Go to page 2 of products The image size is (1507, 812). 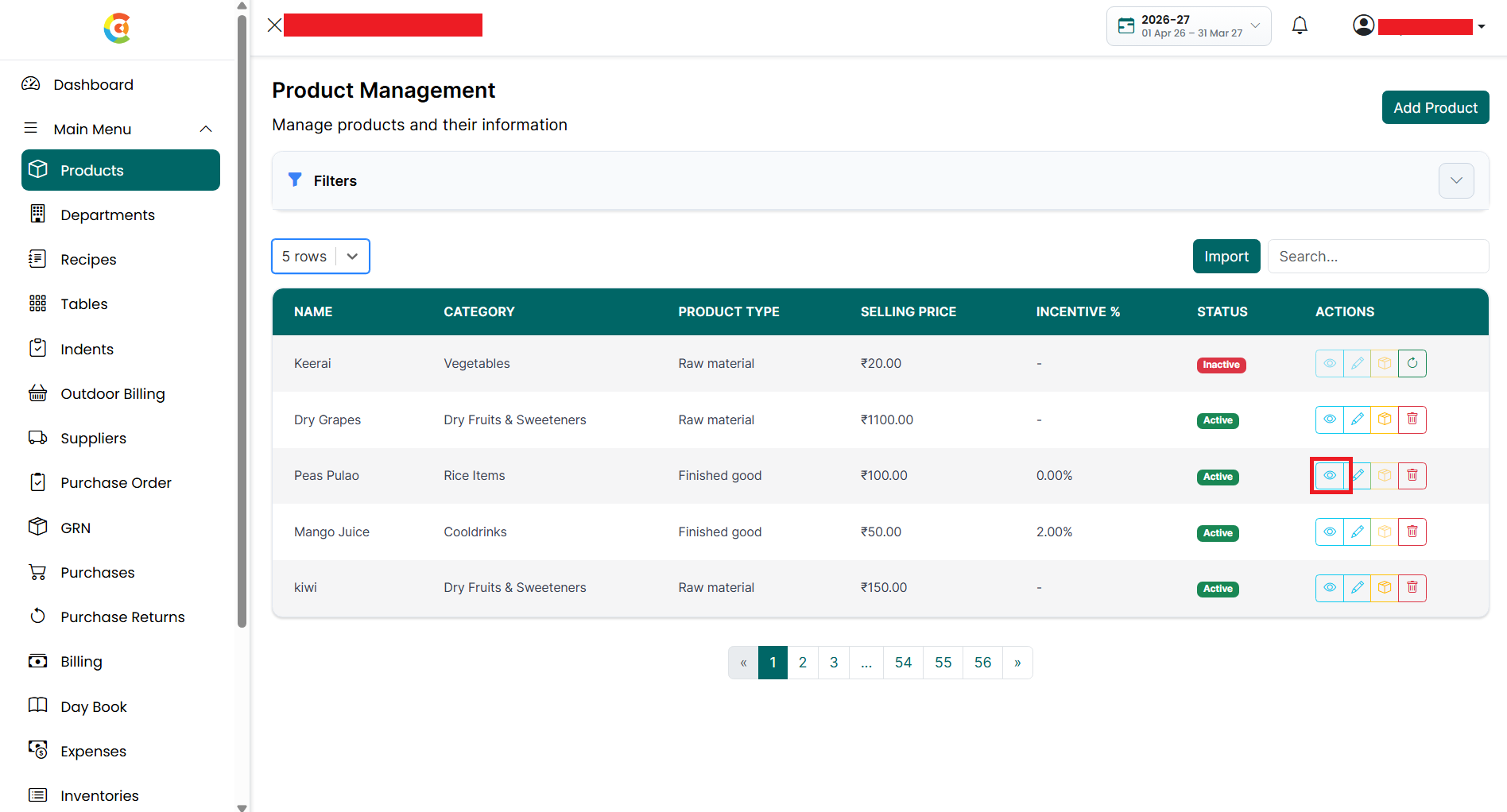point(803,663)
